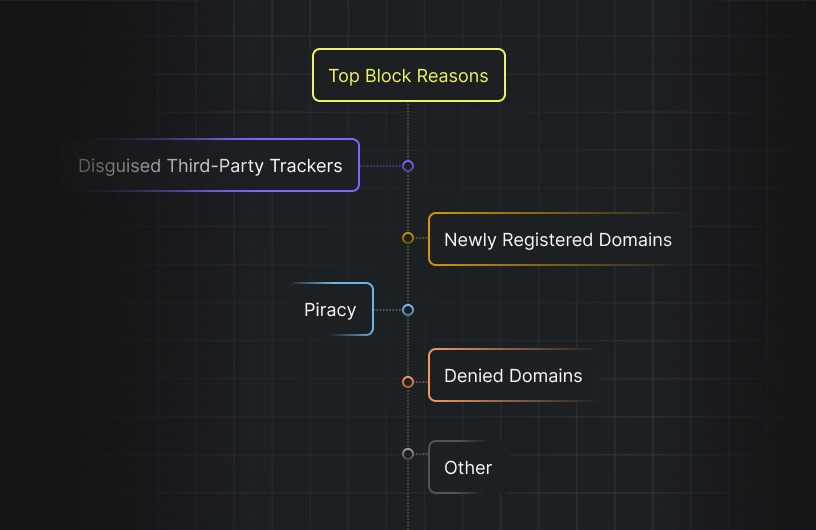Open the Newly Registered Domains node
This screenshot has height=530, width=816.
[557, 240]
